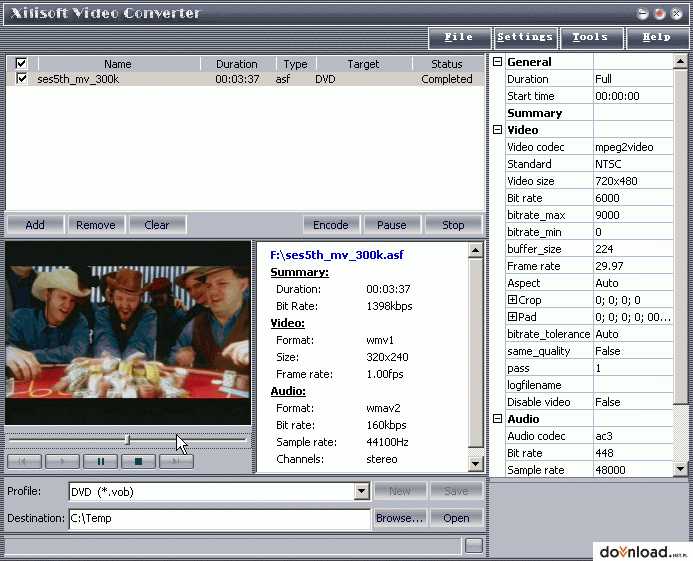This screenshot has width=693, height=561.
Task: Click the next track playback button
Action: click(x=176, y=462)
